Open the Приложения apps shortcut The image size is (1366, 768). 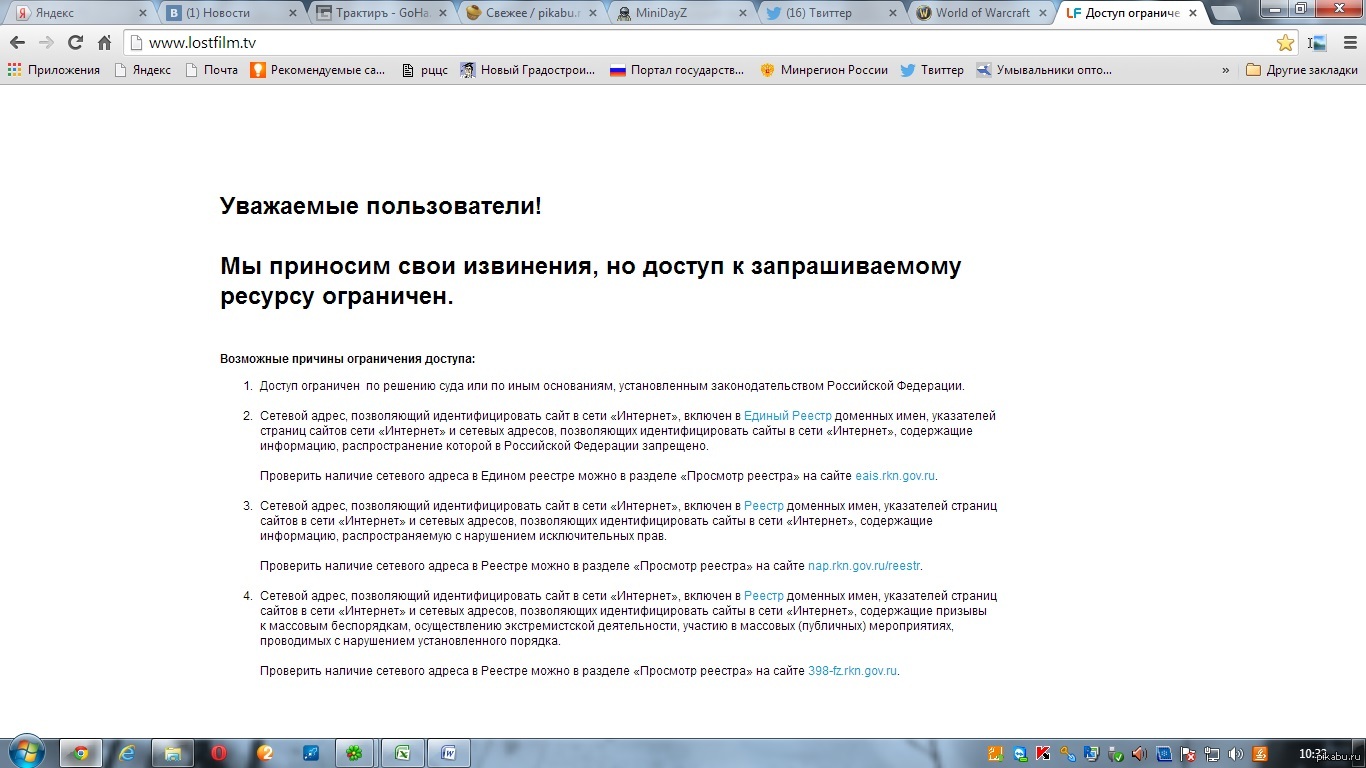(x=54, y=70)
